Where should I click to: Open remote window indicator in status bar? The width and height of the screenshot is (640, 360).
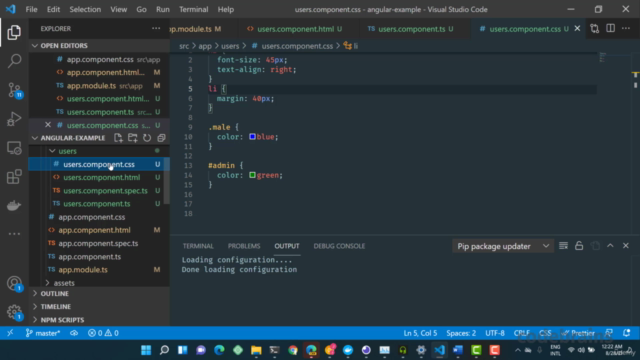(10, 333)
